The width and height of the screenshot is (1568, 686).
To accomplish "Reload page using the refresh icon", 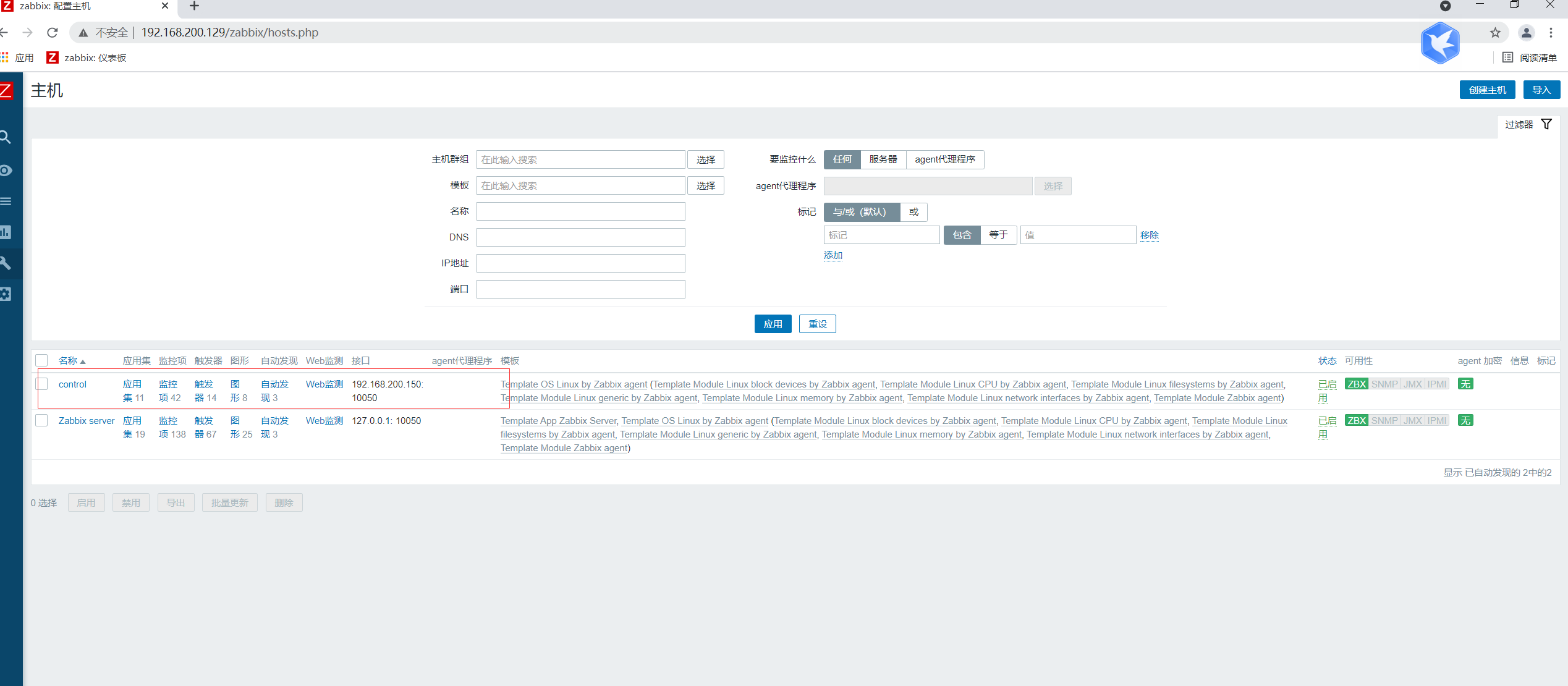I will coord(53,33).
